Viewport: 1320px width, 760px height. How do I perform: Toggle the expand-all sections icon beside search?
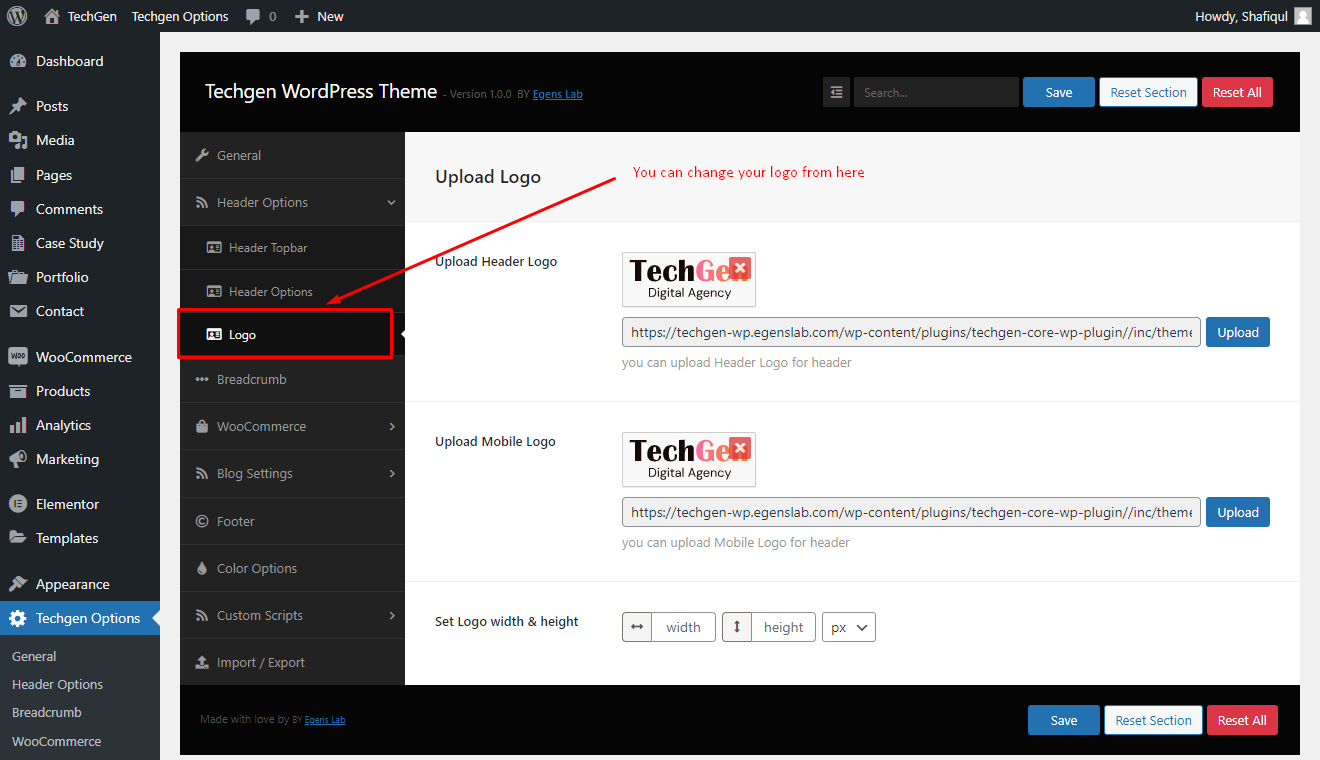click(836, 92)
